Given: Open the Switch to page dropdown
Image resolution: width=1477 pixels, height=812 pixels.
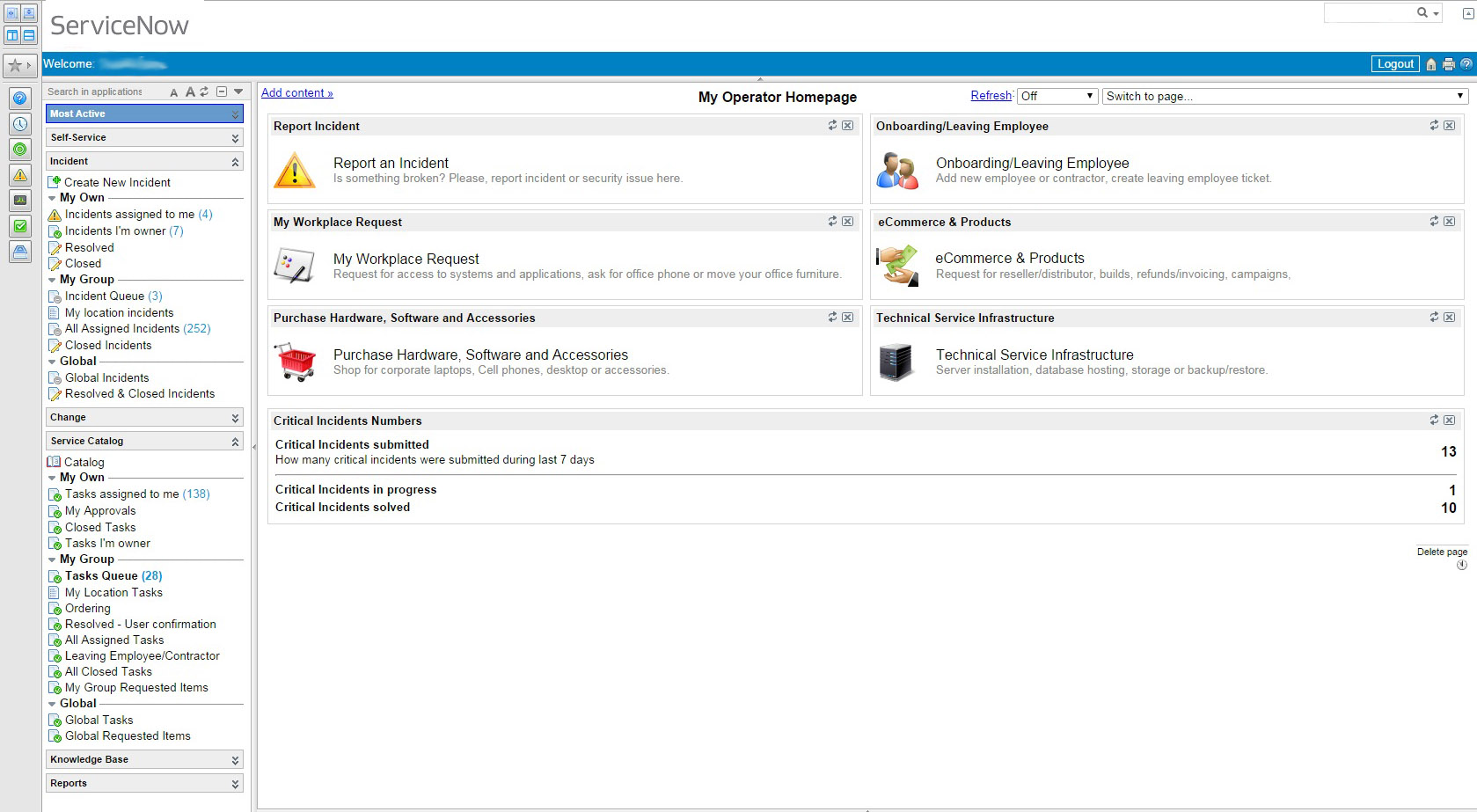Looking at the screenshot, I should (x=1284, y=96).
